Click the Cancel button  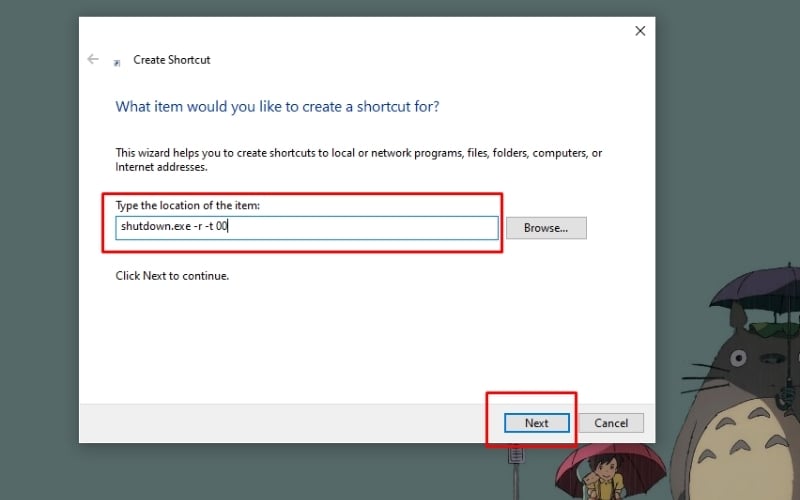pos(611,423)
